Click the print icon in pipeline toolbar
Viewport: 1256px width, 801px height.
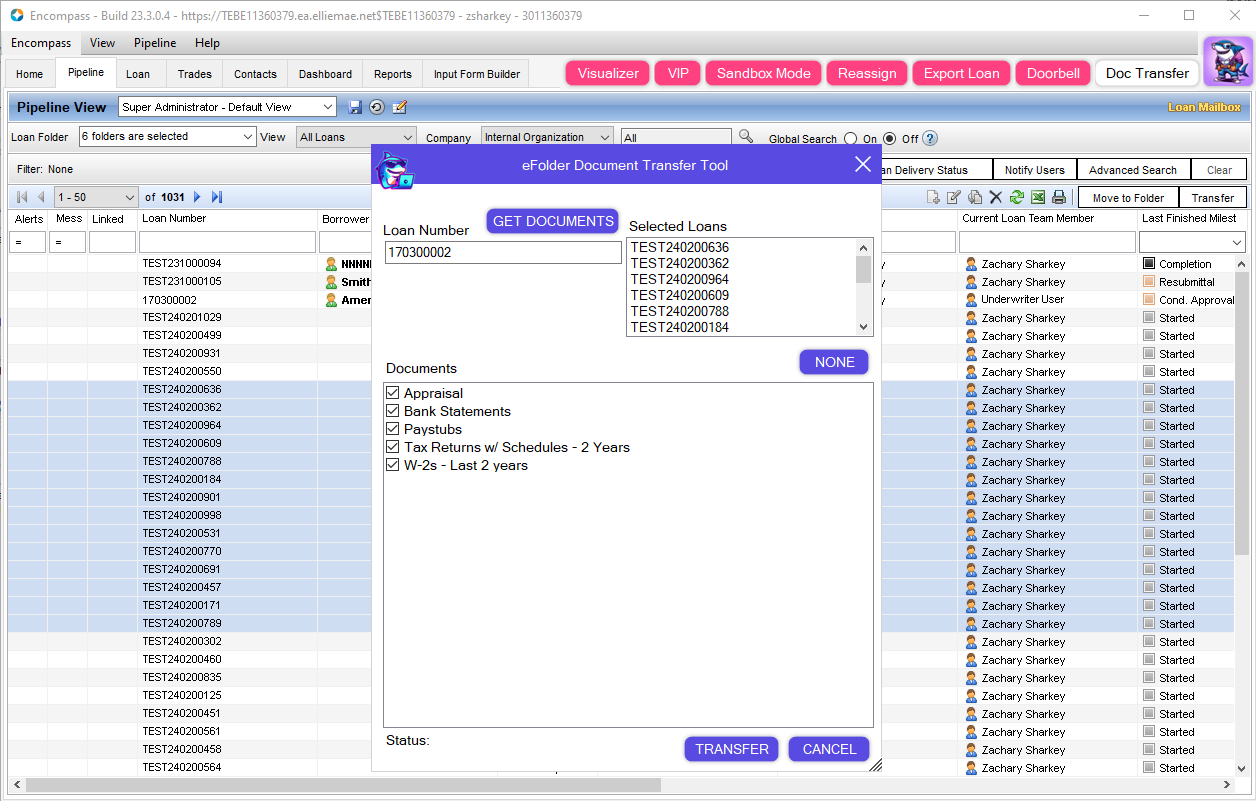pyautogui.click(x=1059, y=198)
